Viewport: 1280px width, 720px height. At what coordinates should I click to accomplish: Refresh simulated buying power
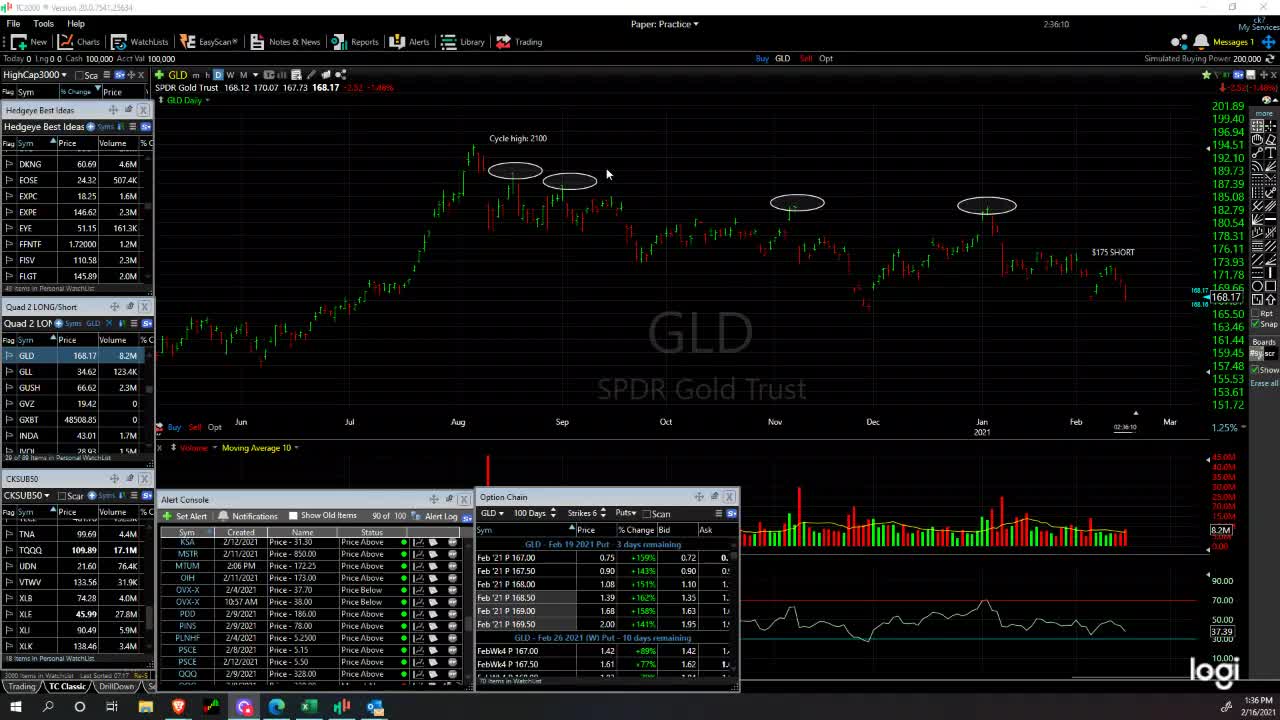click(1269, 58)
